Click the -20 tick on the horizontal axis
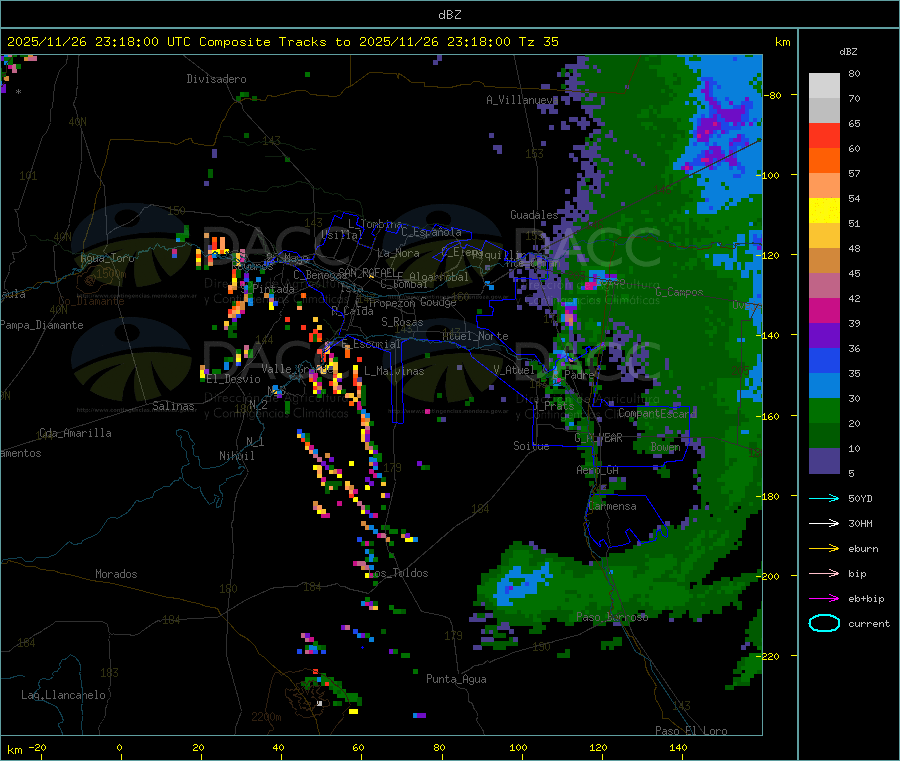The image size is (900, 761). click(38, 747)
